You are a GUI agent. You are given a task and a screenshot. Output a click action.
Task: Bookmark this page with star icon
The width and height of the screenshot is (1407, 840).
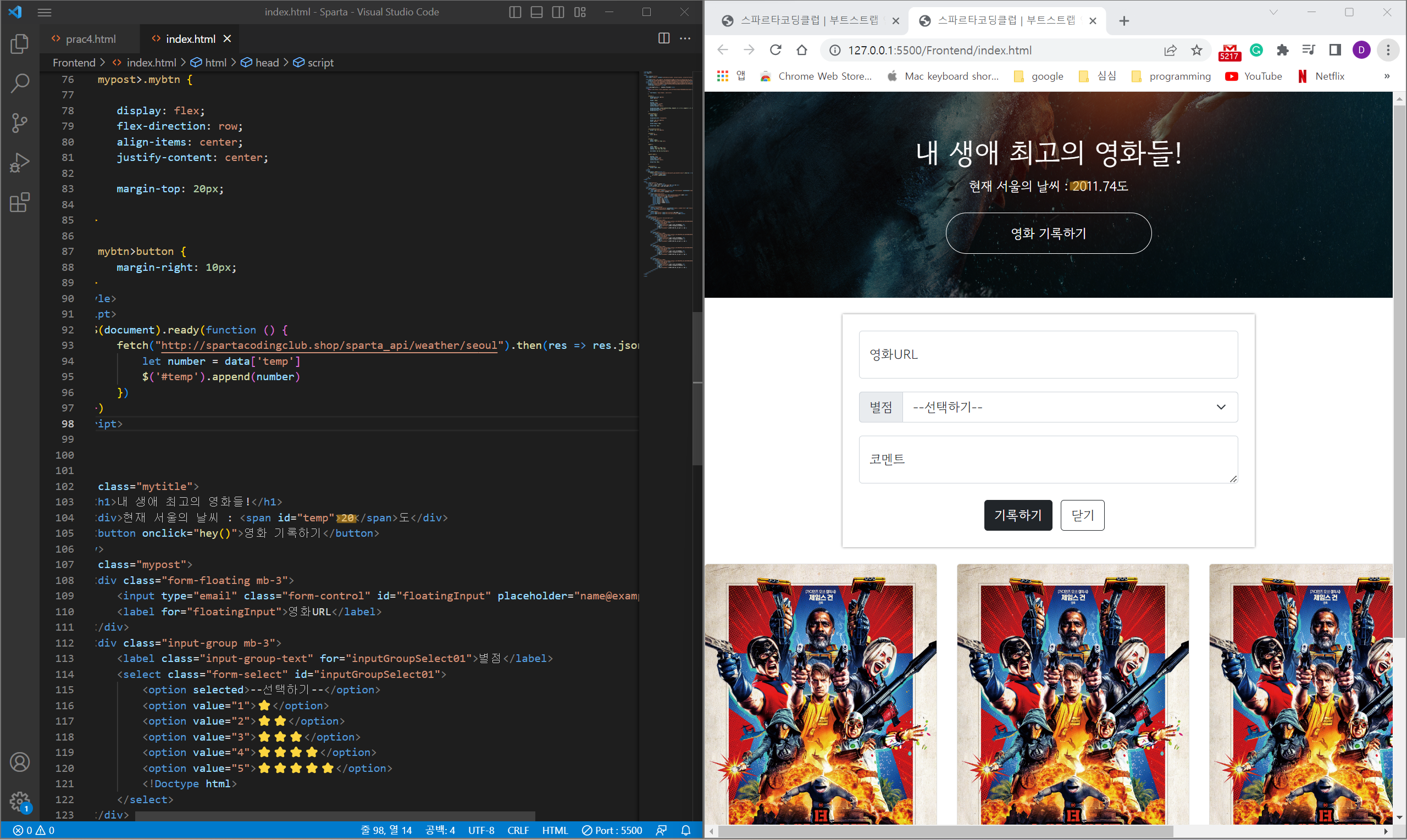1196,51
